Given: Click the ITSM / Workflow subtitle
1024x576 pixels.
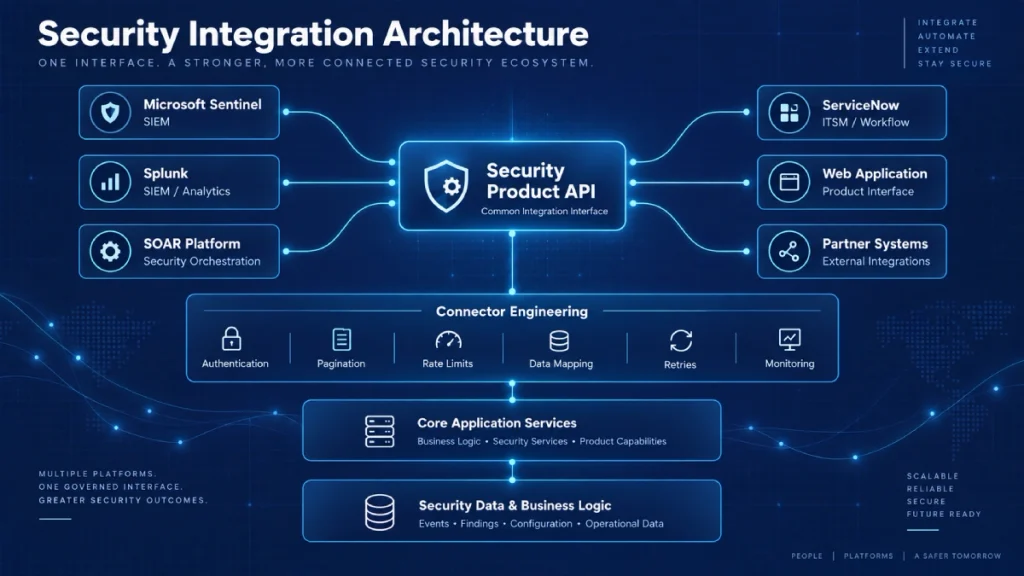Looking at the screenshot, I should click(x=865, y=122).
